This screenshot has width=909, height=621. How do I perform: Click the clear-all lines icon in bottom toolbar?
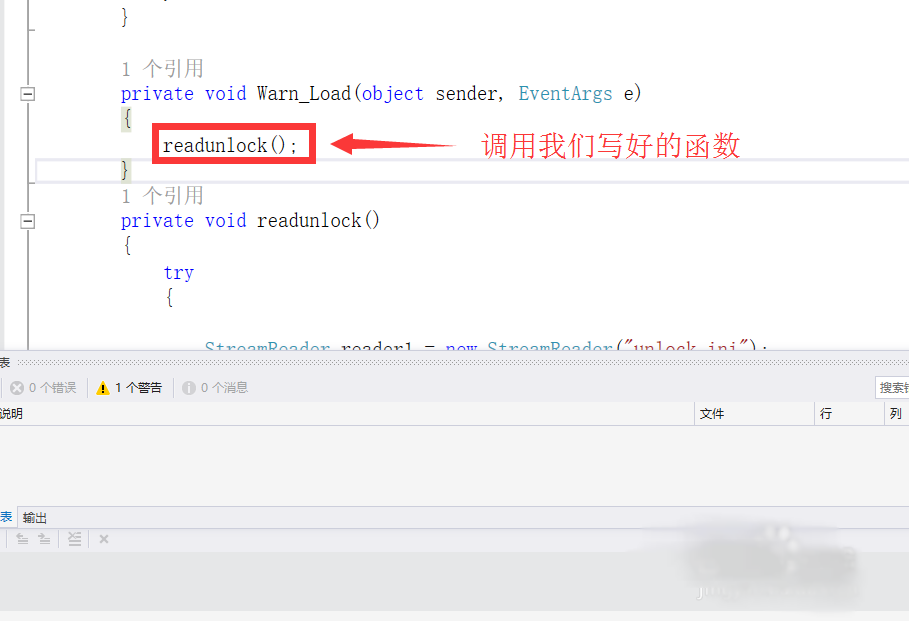tap(74, 539)
